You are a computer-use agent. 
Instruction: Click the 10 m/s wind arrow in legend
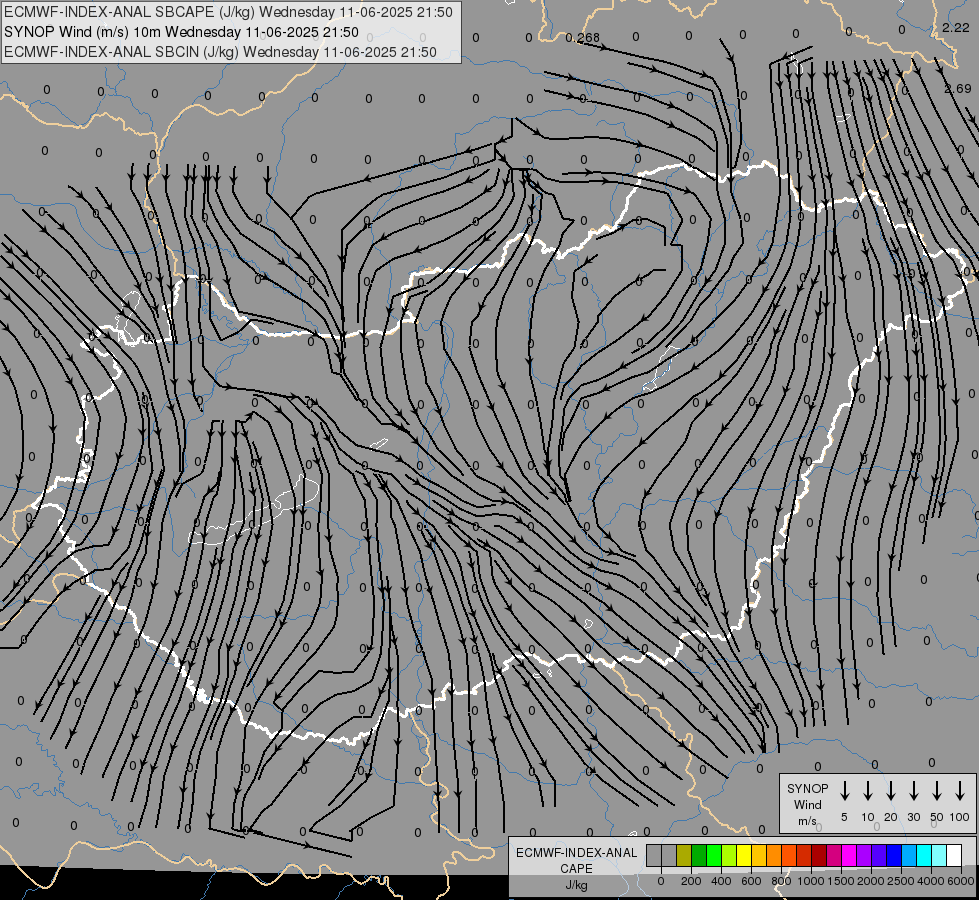867,790
